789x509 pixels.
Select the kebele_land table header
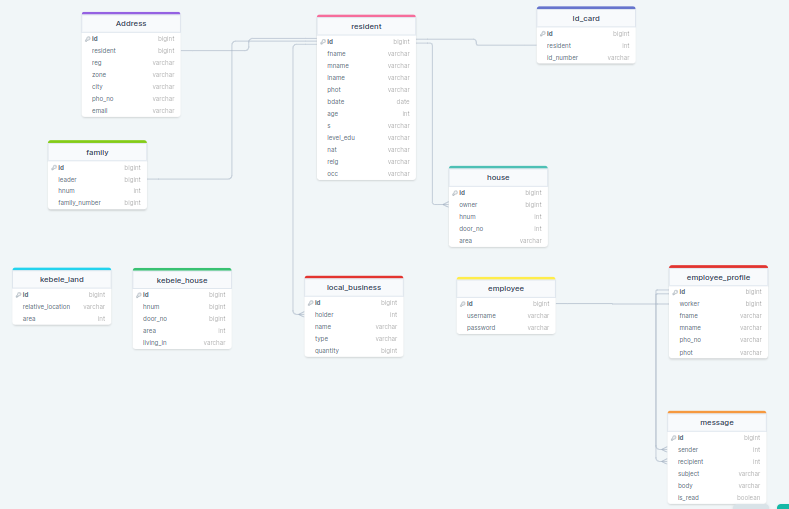point(62,279)
